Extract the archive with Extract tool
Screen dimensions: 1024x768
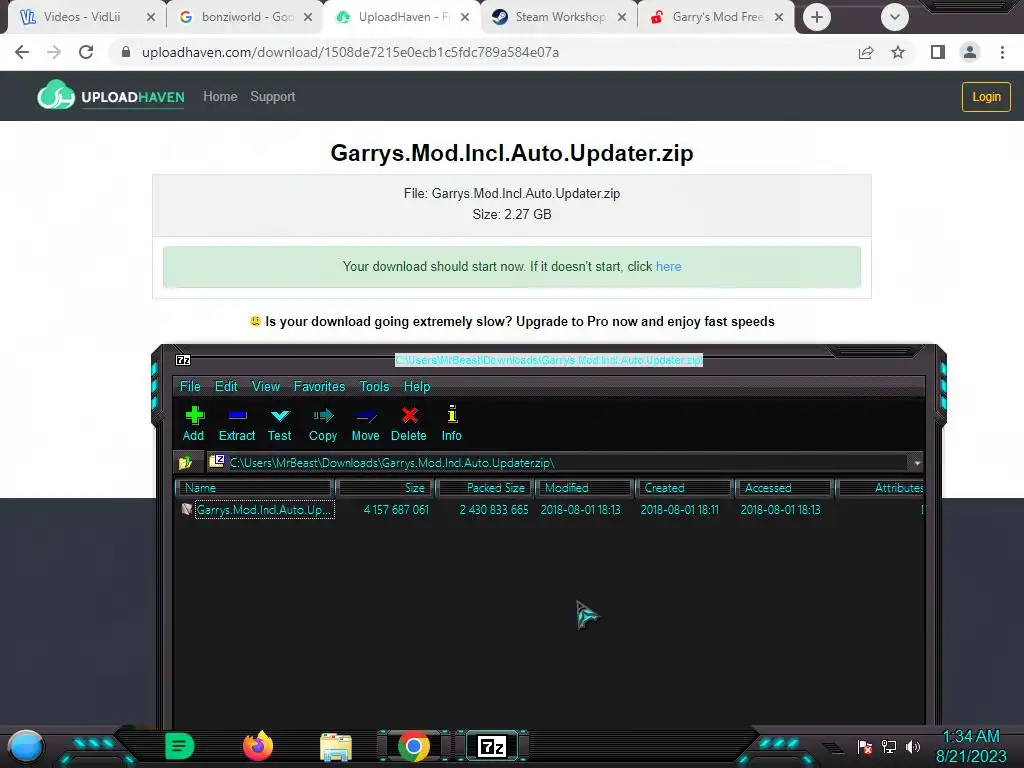(236, 424)
